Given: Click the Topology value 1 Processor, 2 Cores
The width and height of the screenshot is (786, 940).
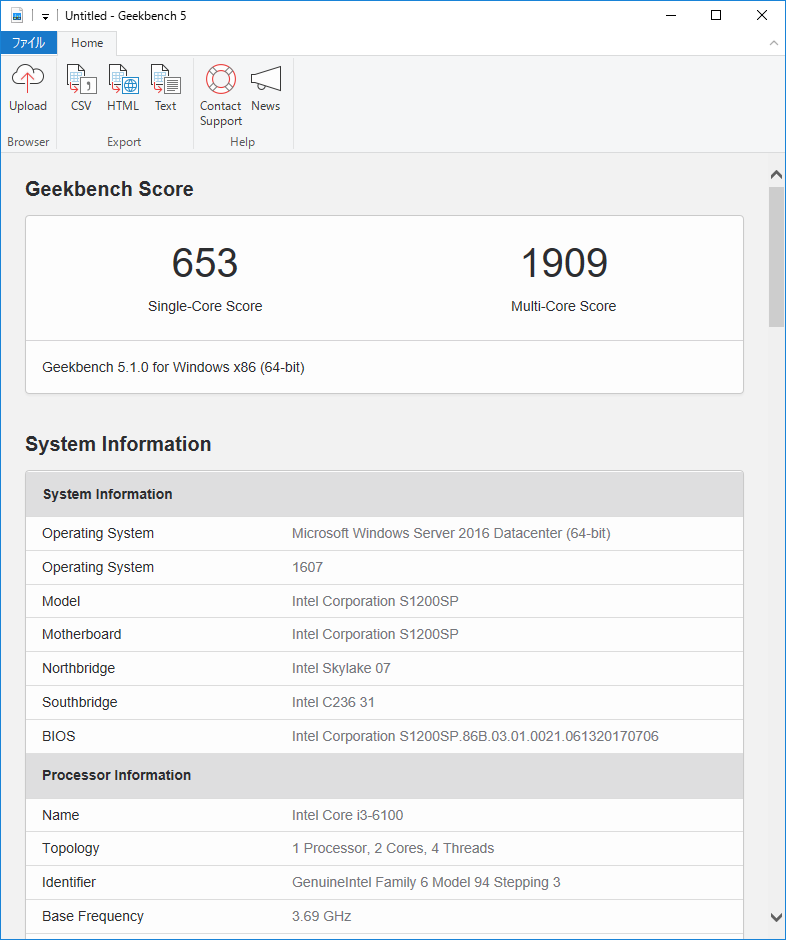Looking at the screenshot, I should click(x=393, y=848).
